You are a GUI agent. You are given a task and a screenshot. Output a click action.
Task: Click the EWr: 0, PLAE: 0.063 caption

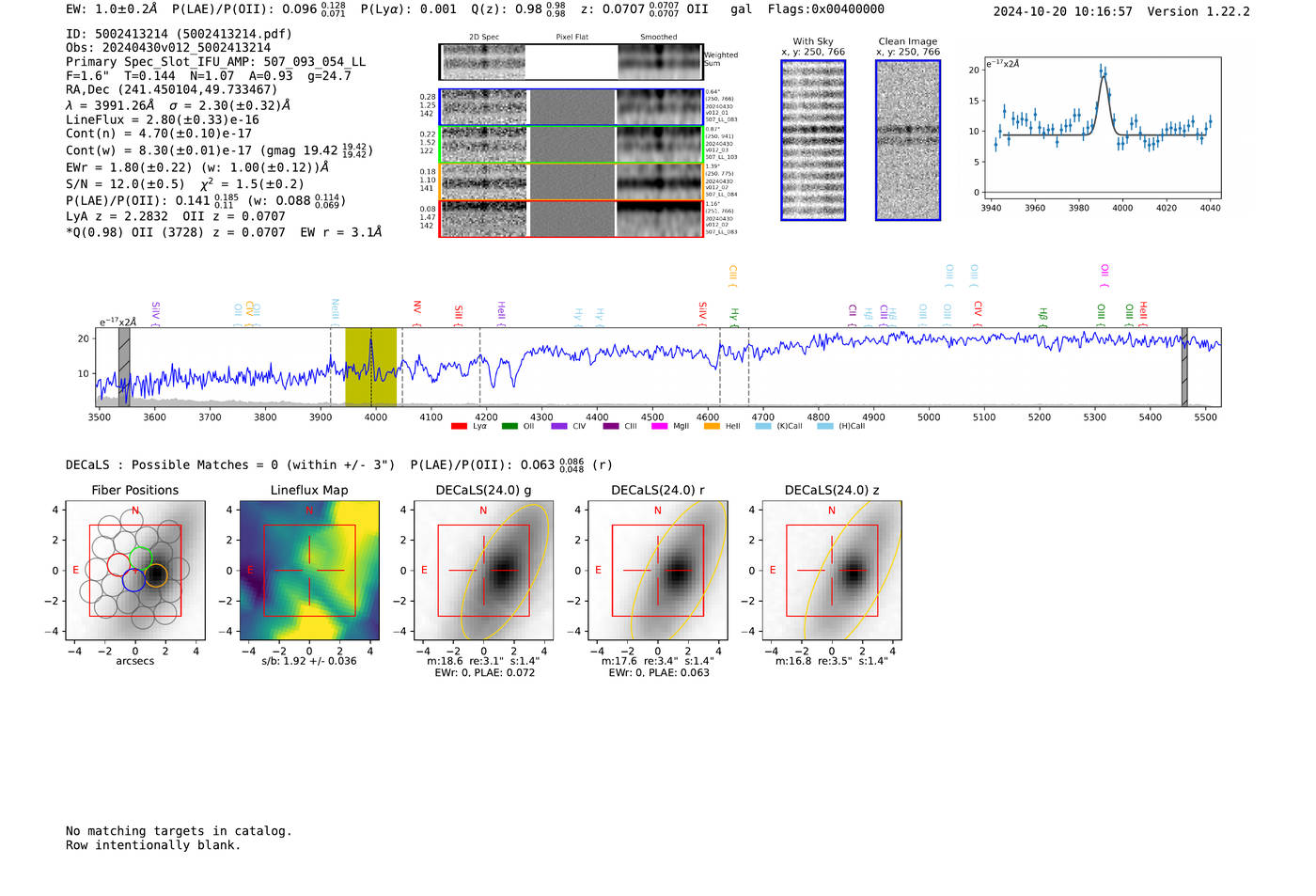point(659,672)
